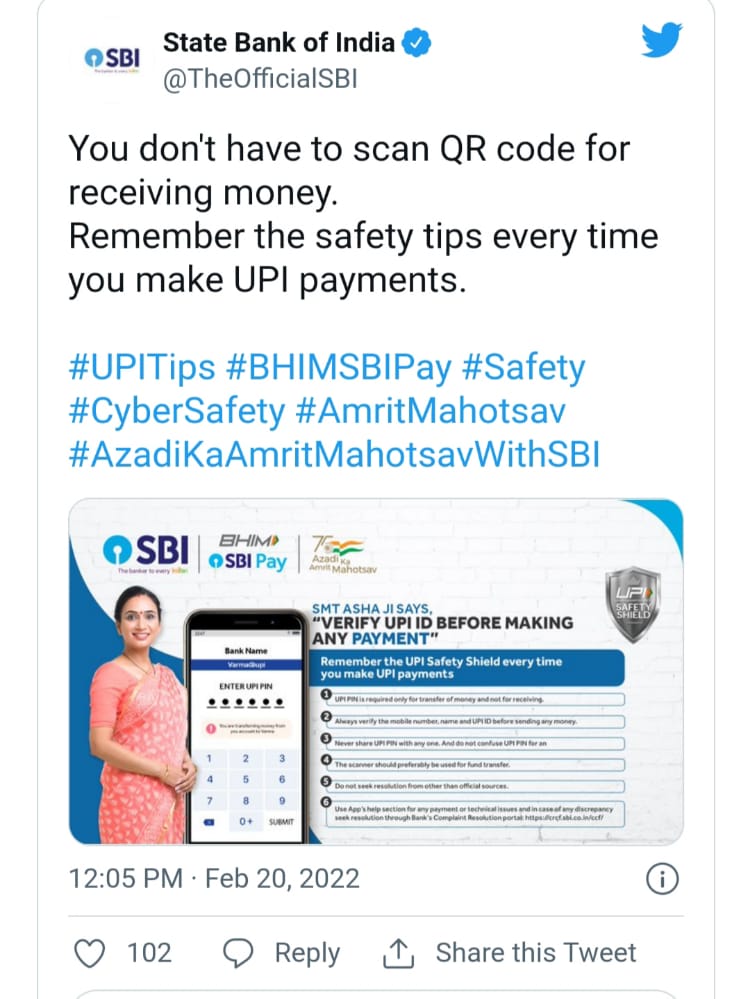Image resolution: width=750 pixels, height=999 pixels.
Task: Open the #UPITips hashtag
Action: tap(142, 368)
